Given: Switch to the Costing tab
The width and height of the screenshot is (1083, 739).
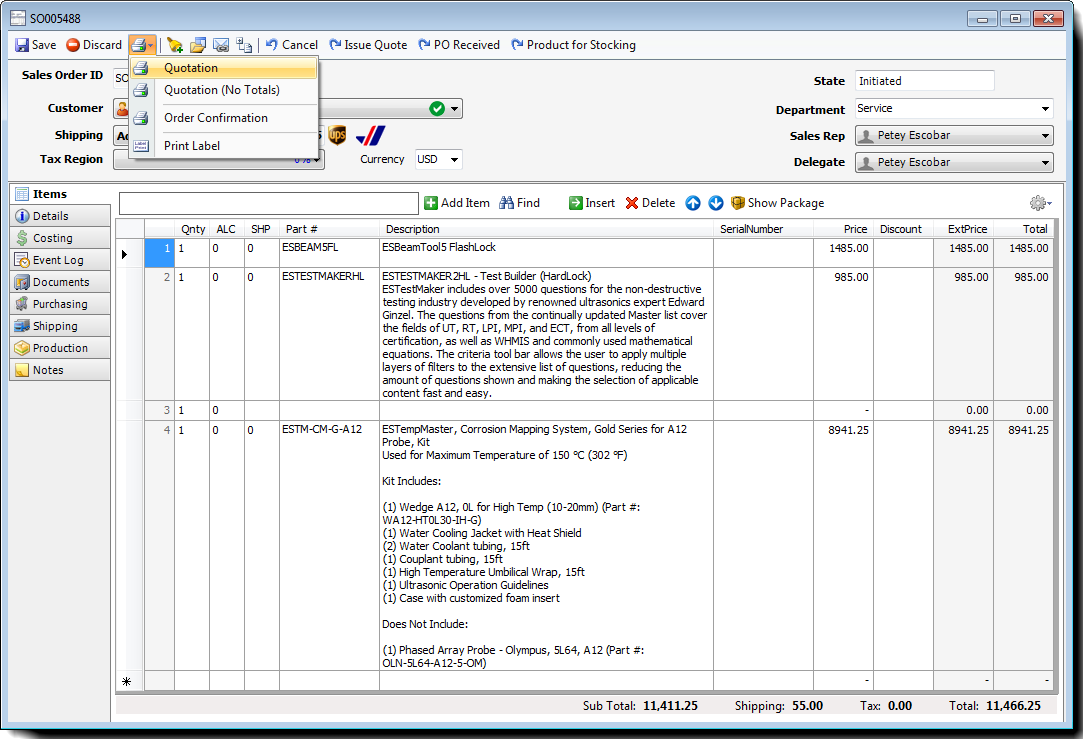Looking at the screenshot, I should (60, 238).
